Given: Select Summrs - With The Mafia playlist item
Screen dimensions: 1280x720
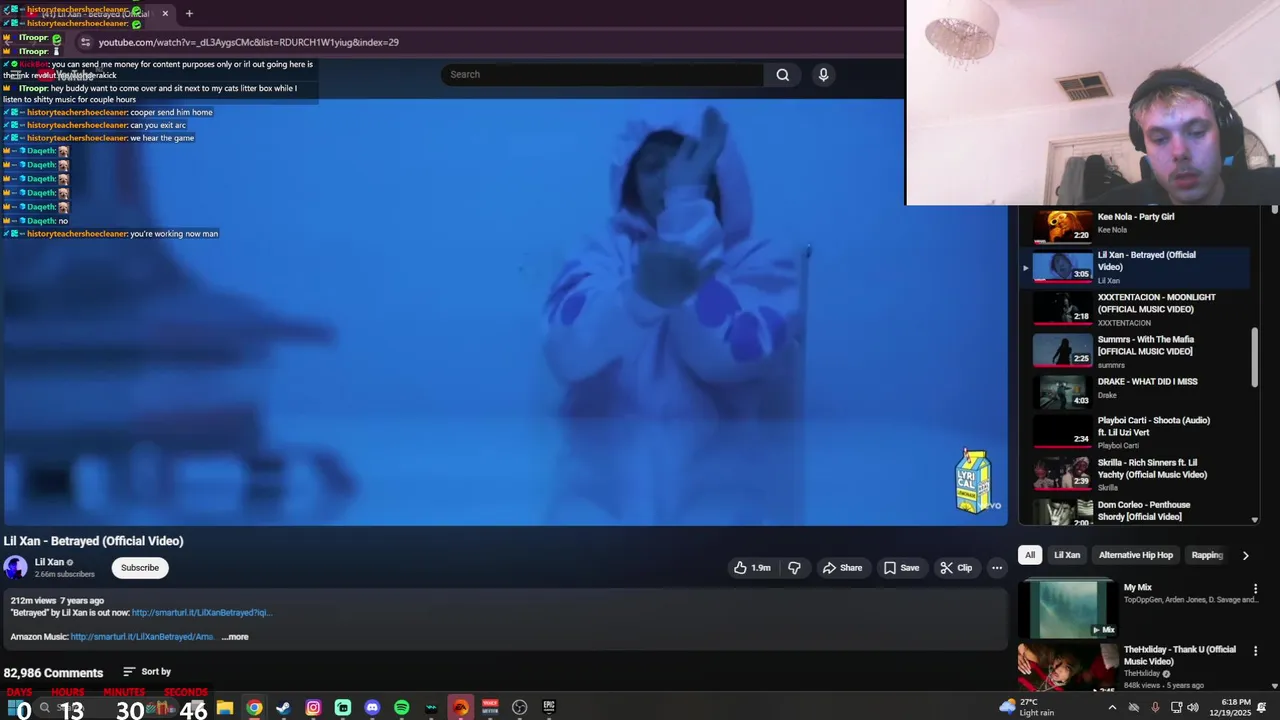Looking at the screenshot, I should [1135, 351].
